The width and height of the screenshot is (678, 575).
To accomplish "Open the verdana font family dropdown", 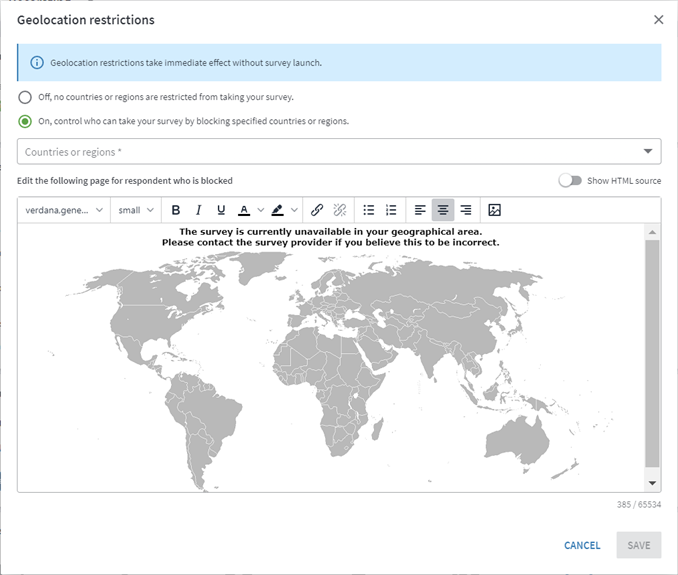I will [64, 210].
